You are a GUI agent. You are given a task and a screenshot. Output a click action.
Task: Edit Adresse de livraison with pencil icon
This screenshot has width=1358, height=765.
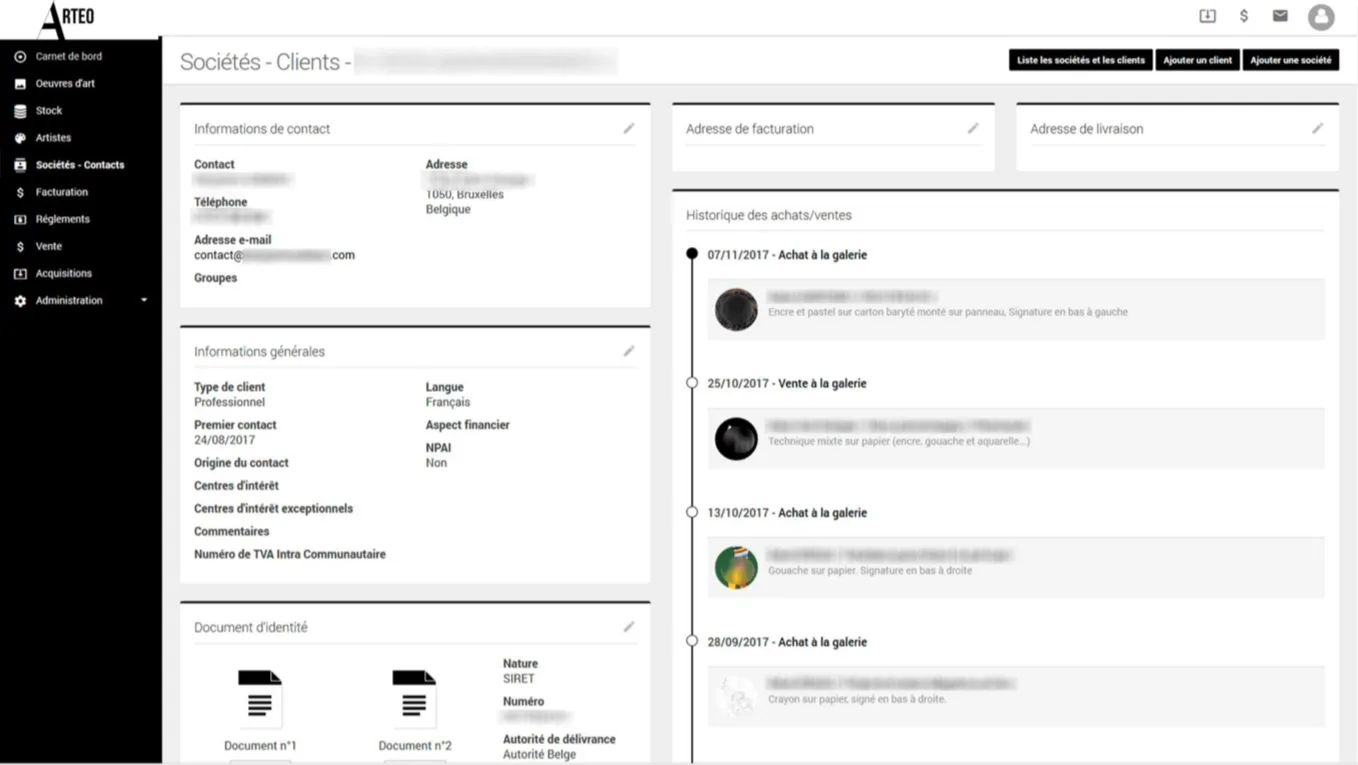click(x=1317, y=128)
